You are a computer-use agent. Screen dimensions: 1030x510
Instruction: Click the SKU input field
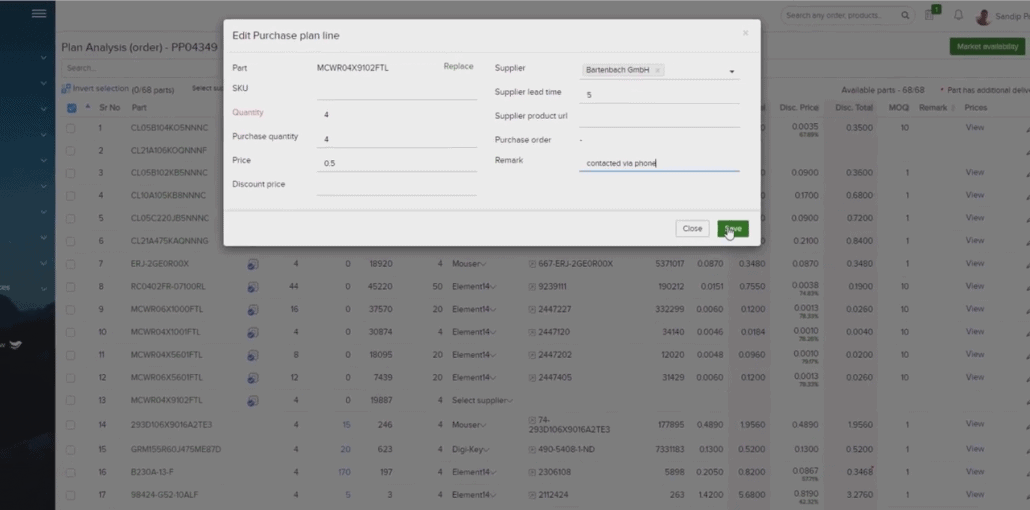[x=397, y=91]
